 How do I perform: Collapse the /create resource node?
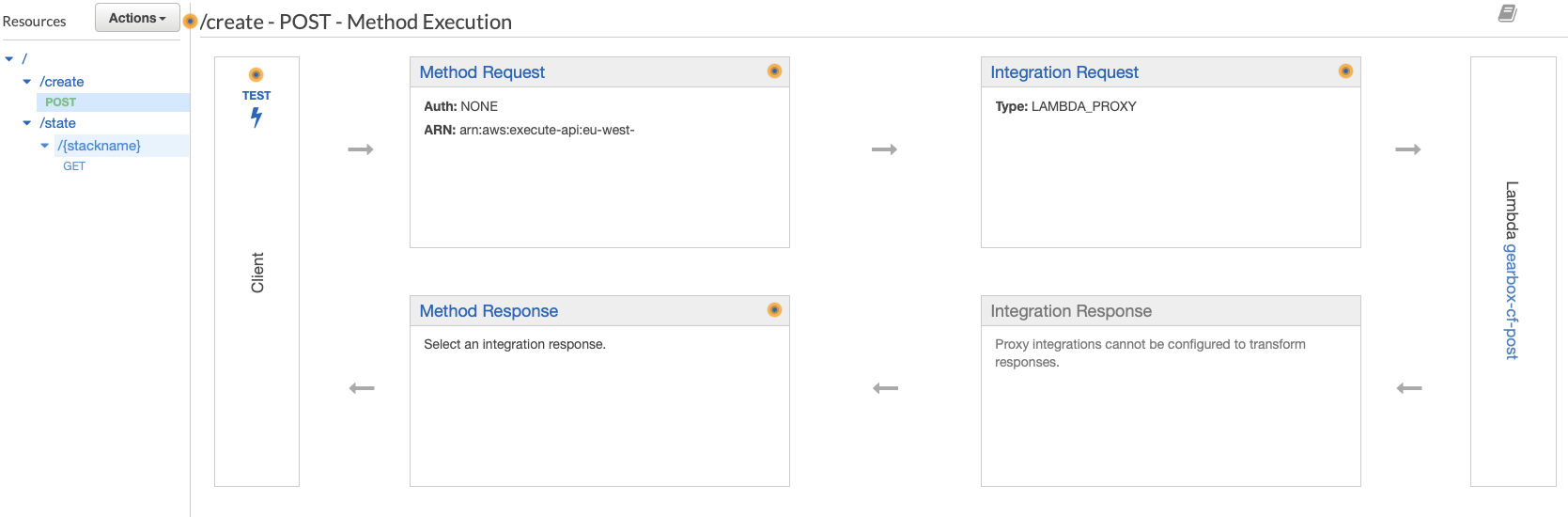point(27,82)
